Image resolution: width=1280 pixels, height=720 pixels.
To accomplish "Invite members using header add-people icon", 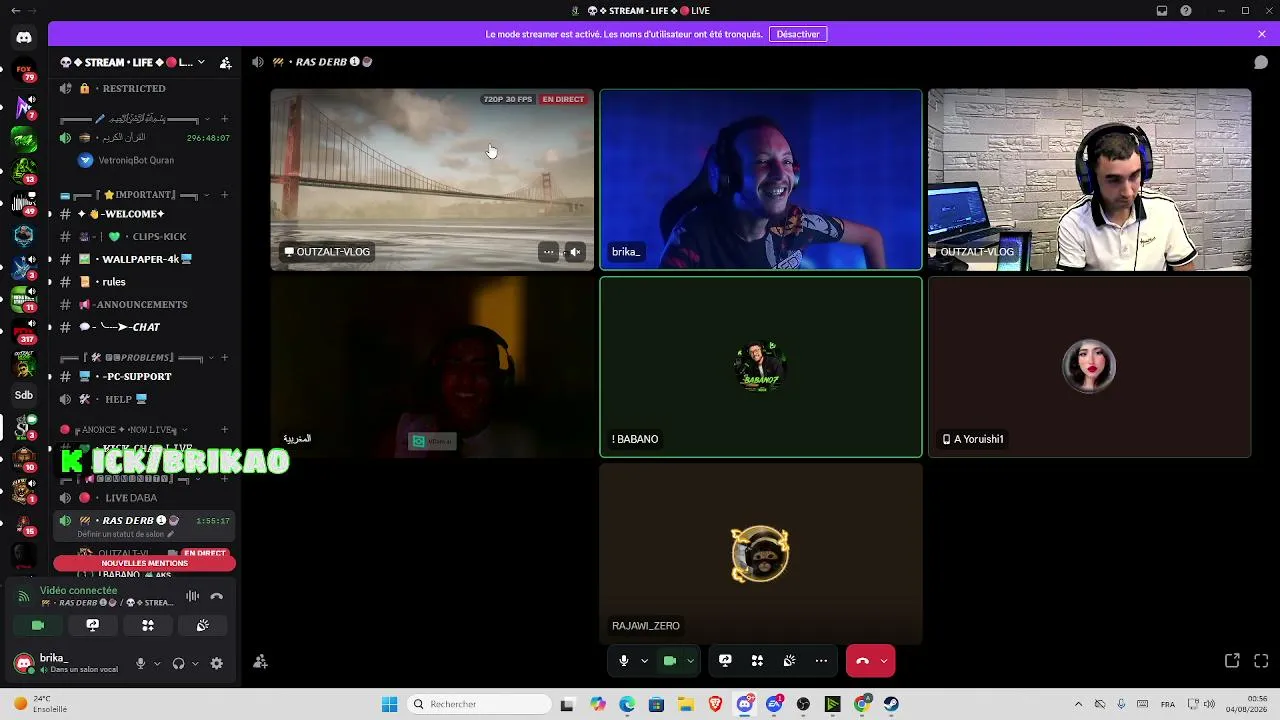I will 226,62.
